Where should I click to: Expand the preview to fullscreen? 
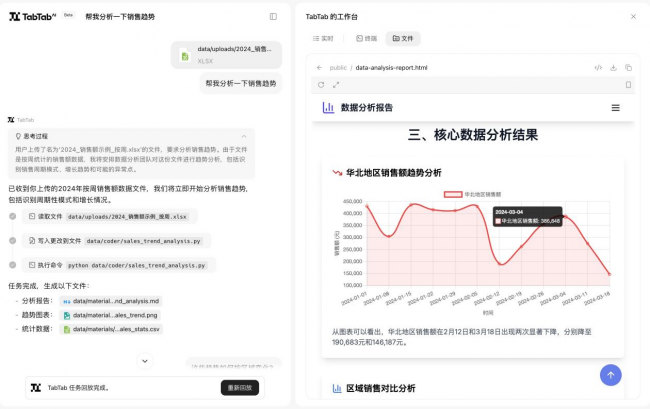(x=336, y=85)
